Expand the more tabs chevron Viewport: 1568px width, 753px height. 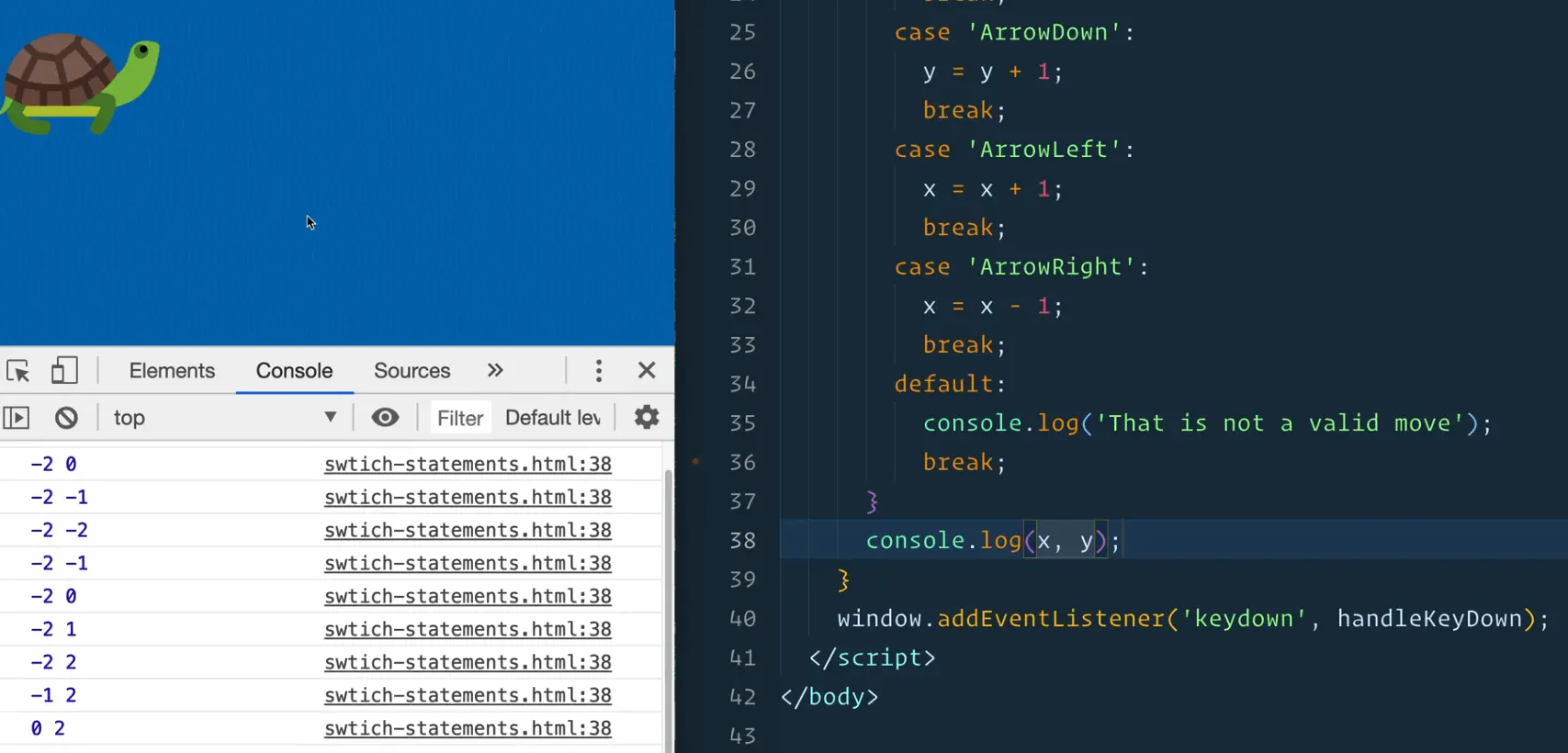495,371
